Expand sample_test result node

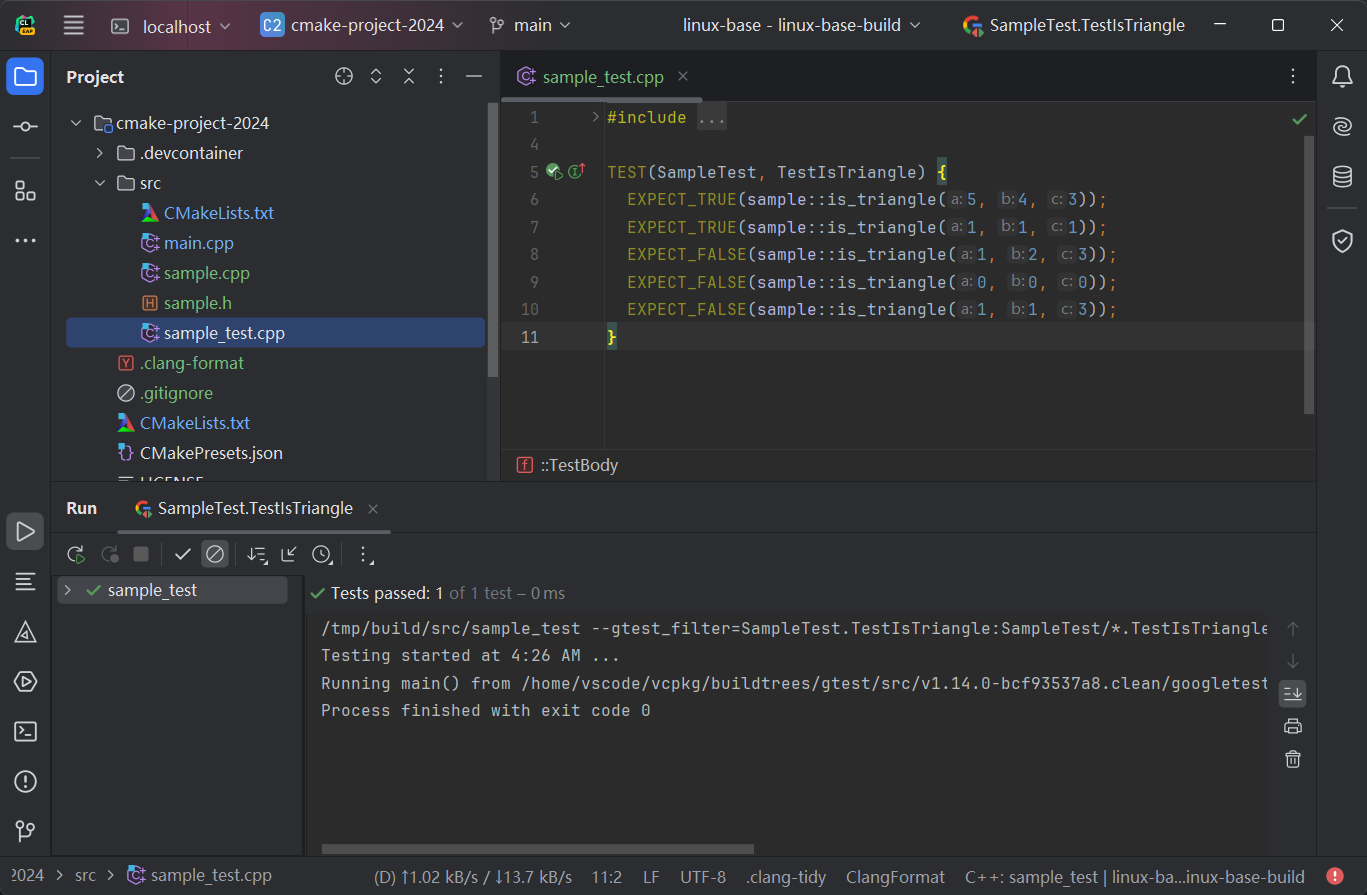(68, 591)
